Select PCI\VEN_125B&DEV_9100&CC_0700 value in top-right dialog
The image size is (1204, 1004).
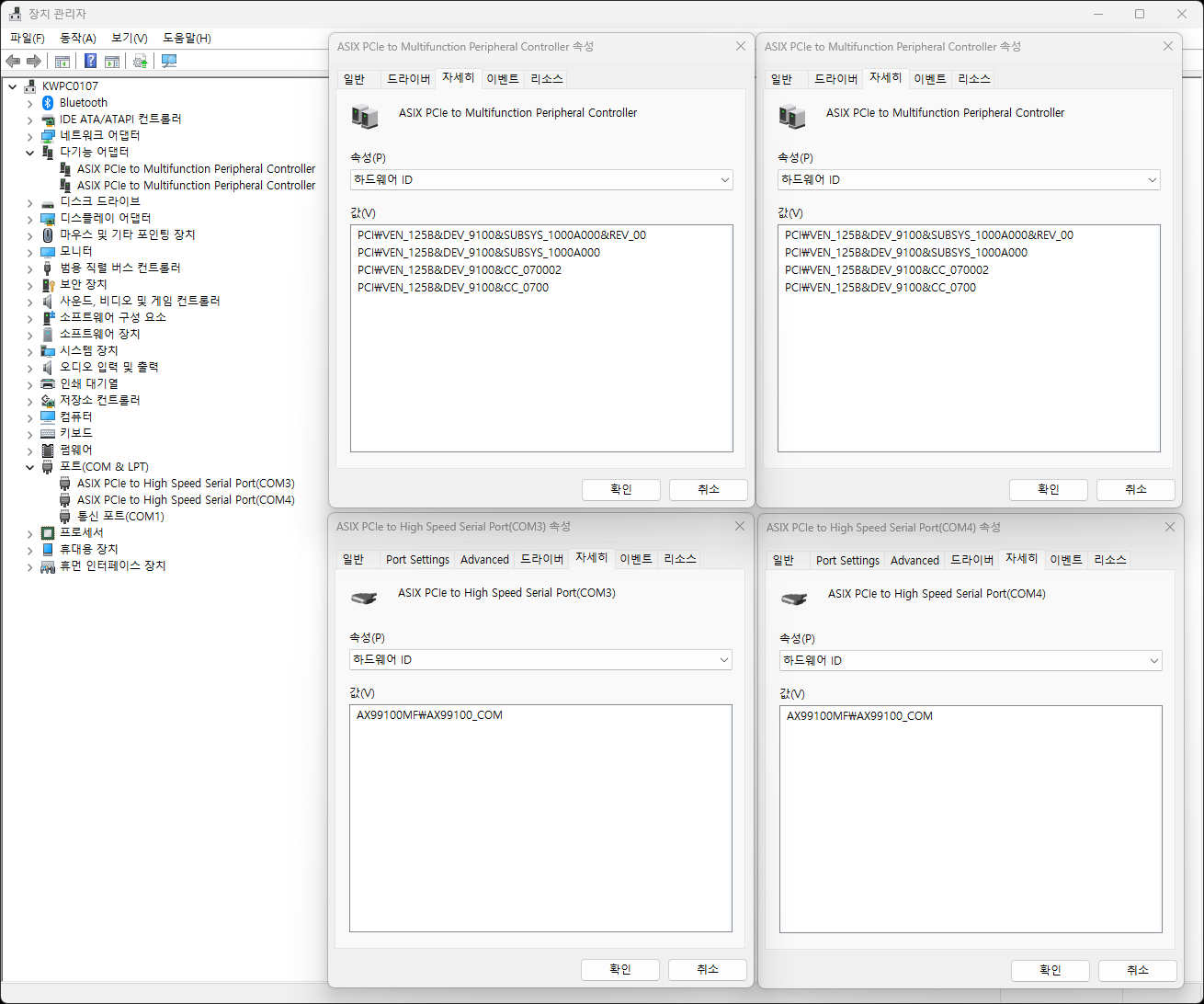(x=880, y=288)
